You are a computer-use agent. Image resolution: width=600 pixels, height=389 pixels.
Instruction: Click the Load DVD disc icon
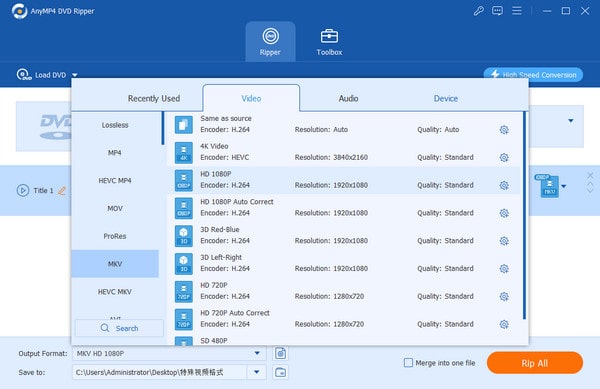(24, 75)
